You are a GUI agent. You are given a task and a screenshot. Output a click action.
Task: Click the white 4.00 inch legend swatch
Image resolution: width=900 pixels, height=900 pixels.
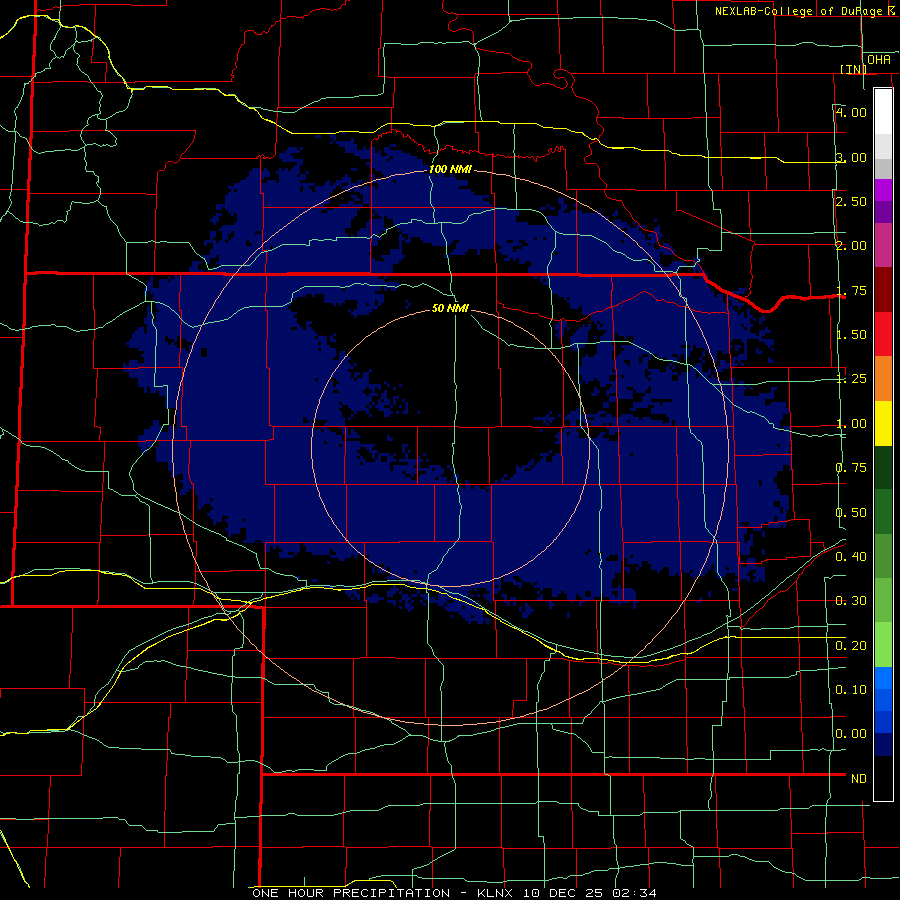(883, 112)
